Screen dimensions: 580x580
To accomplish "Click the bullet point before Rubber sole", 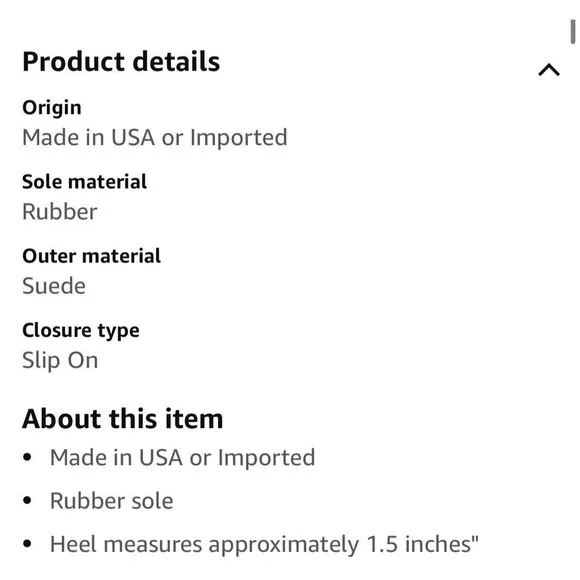I will pyautogui.click(x=27, y=500).
